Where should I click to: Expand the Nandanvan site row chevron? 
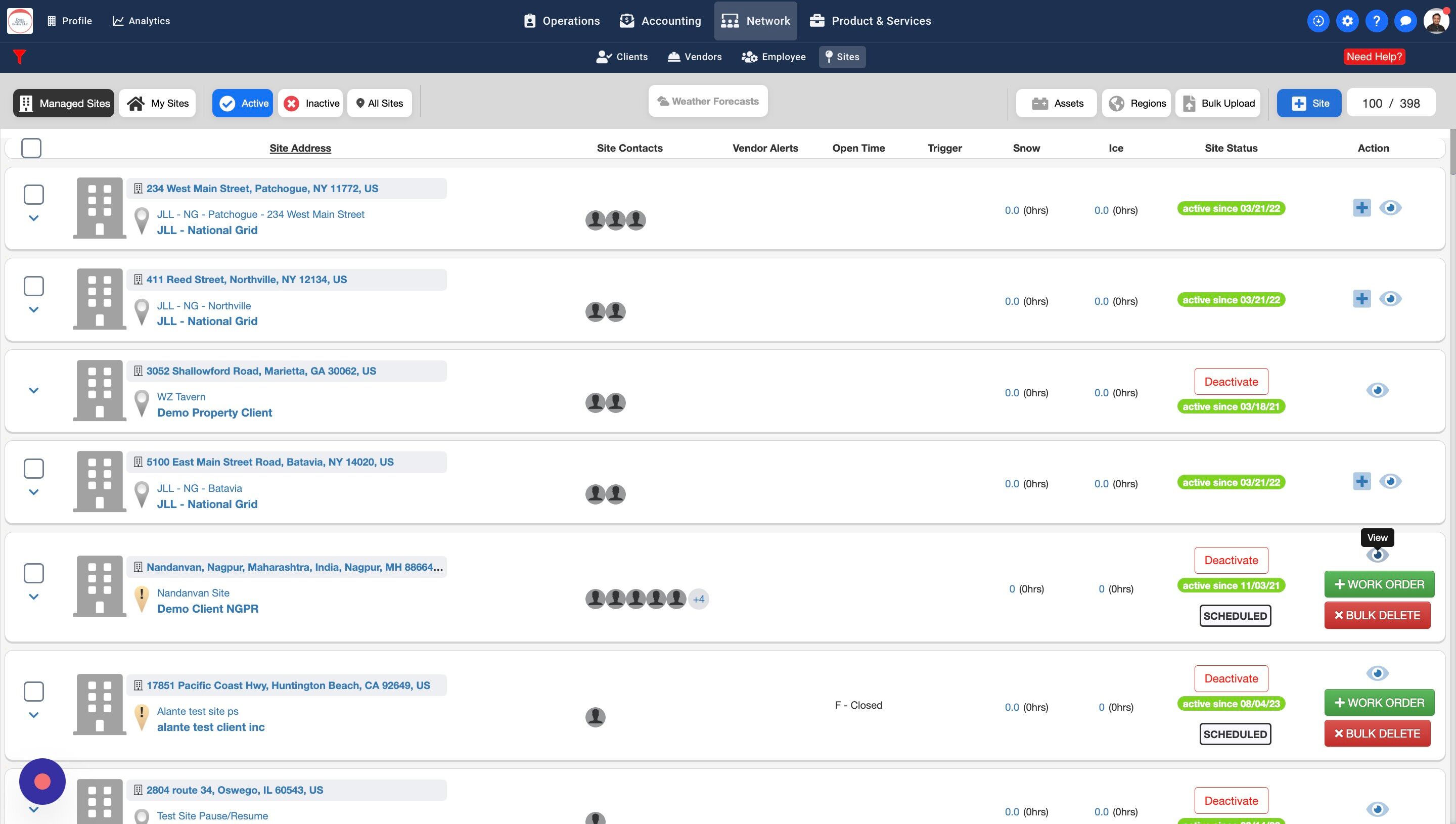[34, 597]
